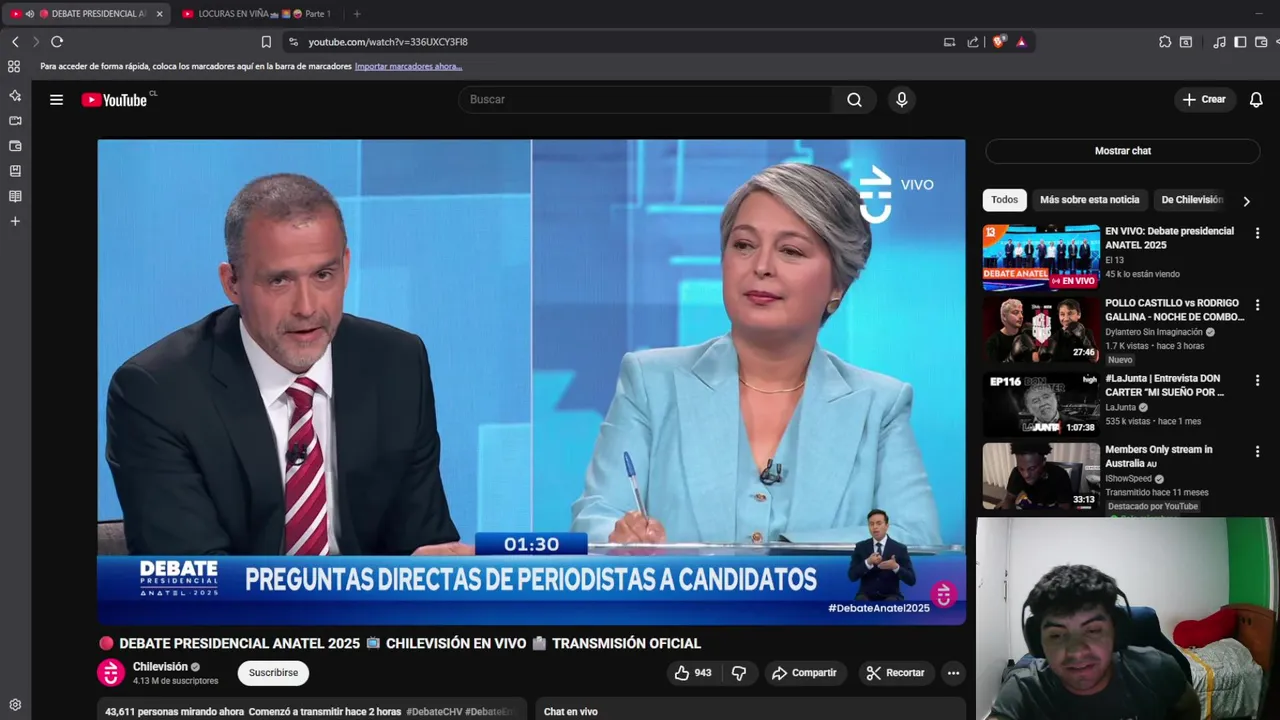Image resolution: width=1280 pixels, height=720 pixels.
Task: Open the reading list in the sidebar
Action: 15,196
